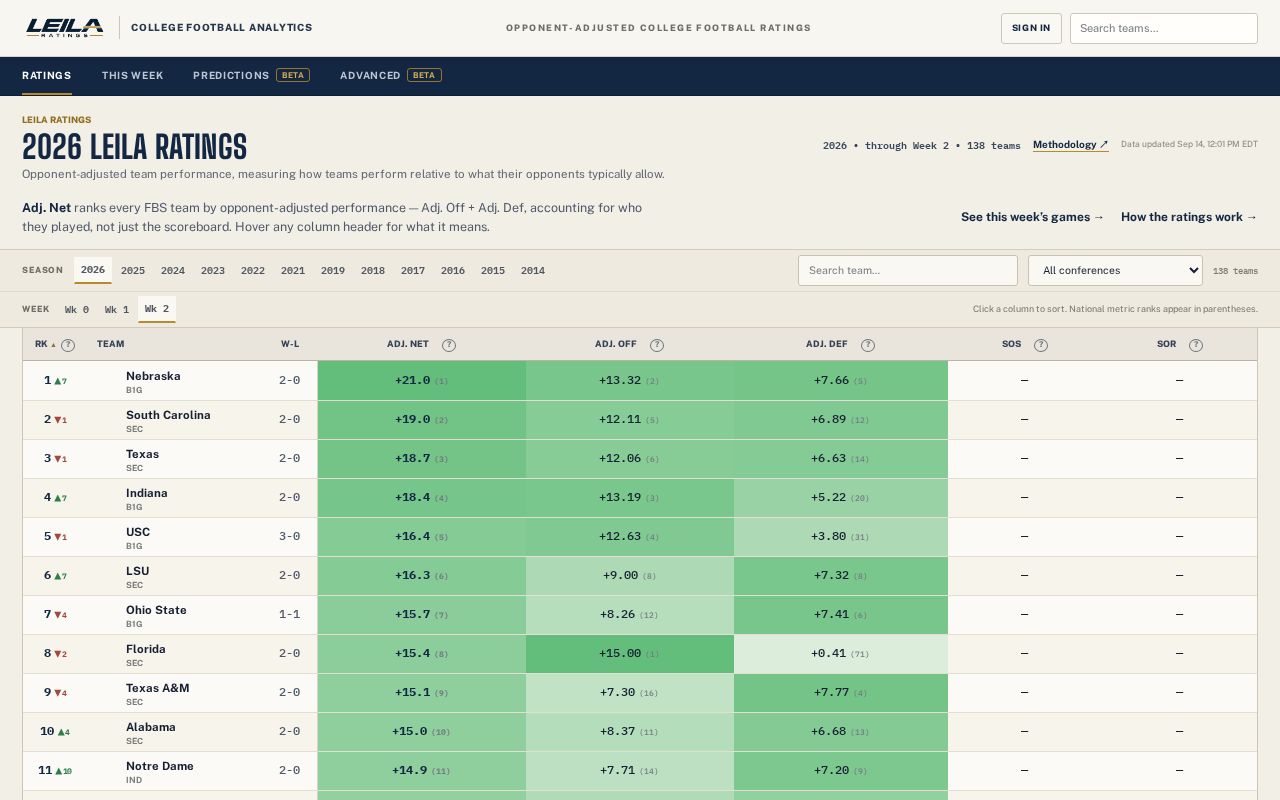Open the Alabama team page

pyautogui.click(x=151, y=727)
